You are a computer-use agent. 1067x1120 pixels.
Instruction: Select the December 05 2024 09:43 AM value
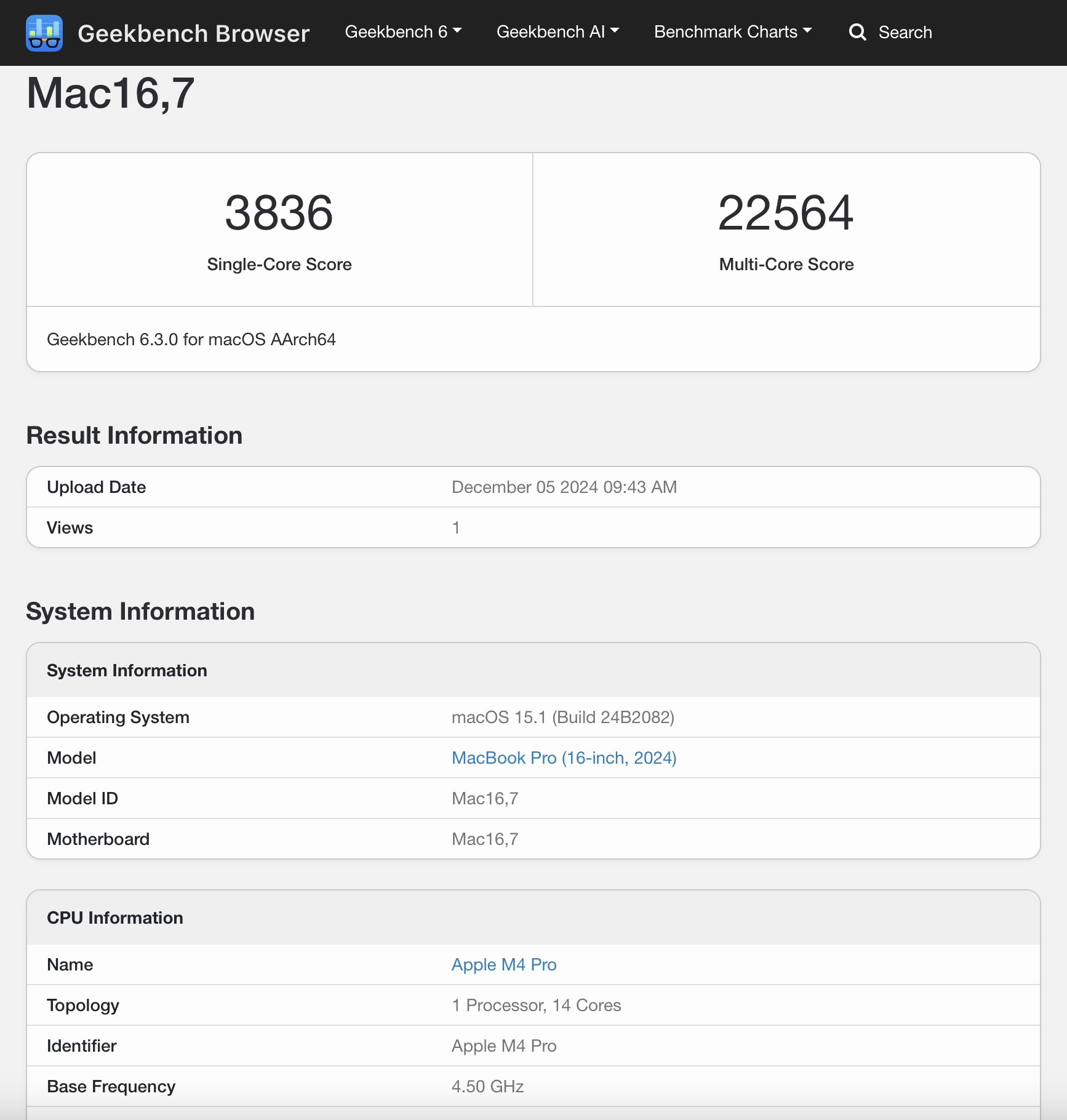(564, 487)
